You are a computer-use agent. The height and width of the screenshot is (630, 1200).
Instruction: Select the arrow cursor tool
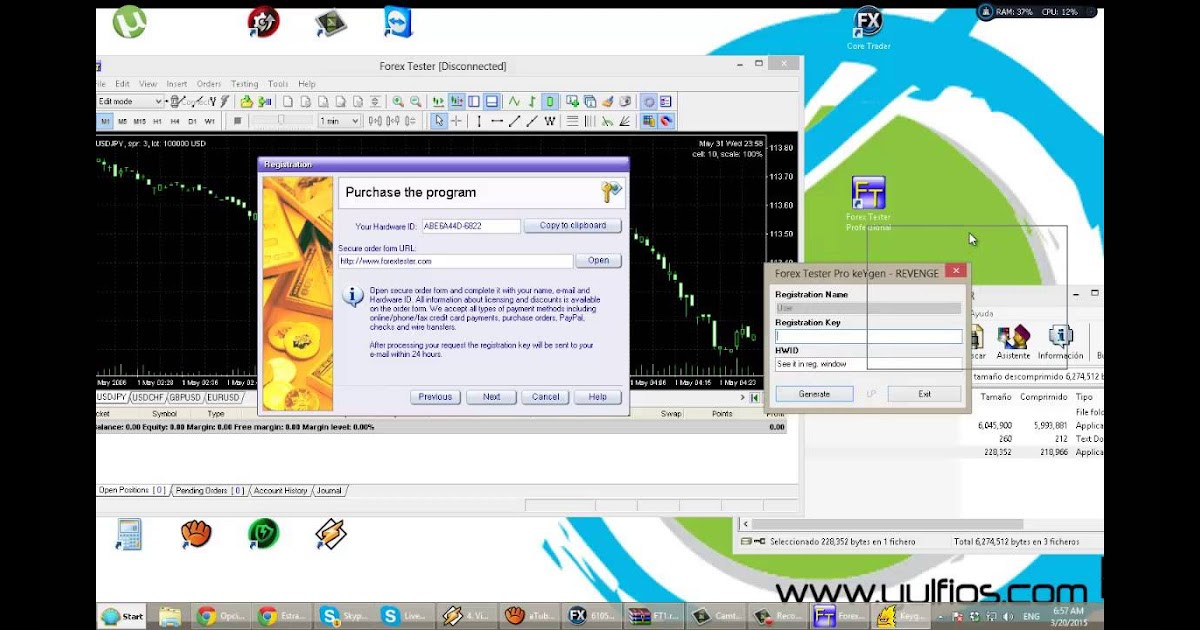coord(438,121)
